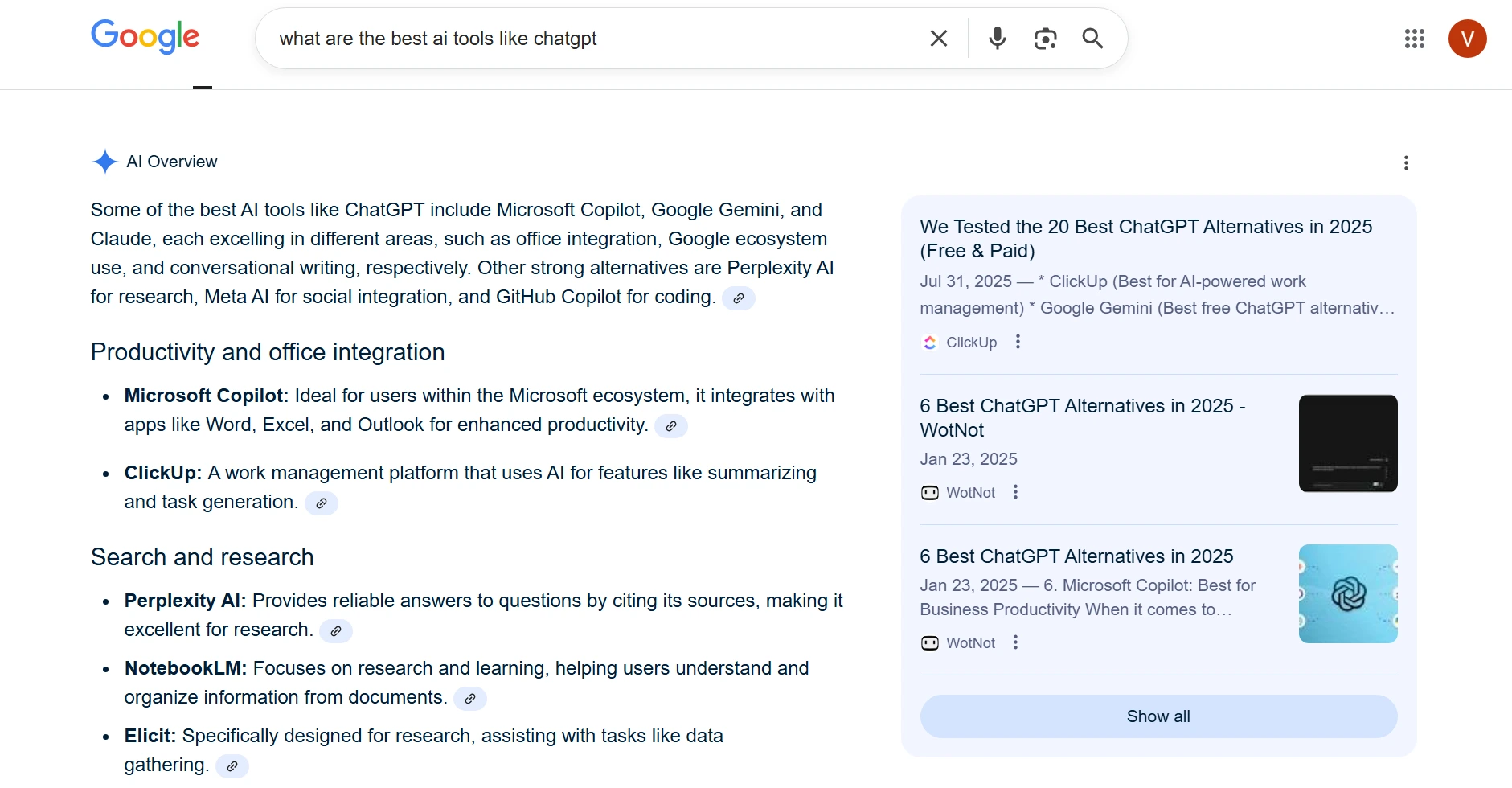The height and width of the screenshot is (788, 1512).
Task: Start a voice search with microphone
Action: tap(997, 39)
